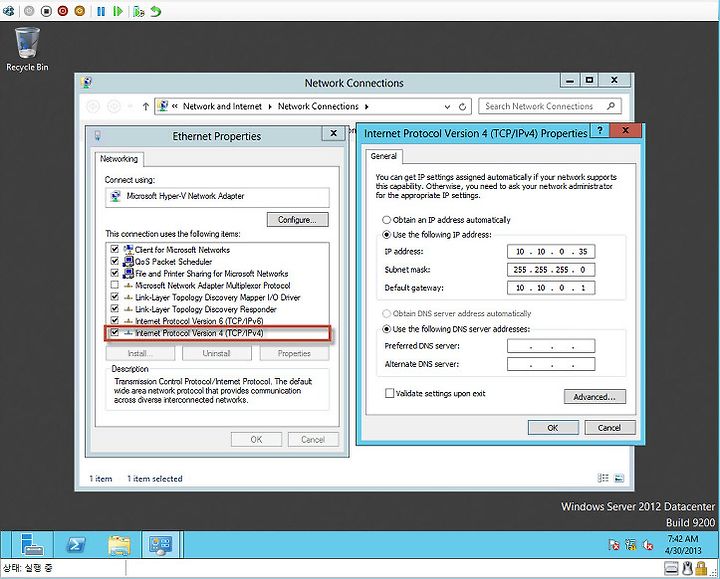Refresh the Network Connections address bar
The image size is (720, 579).
(x=462, y=107)
